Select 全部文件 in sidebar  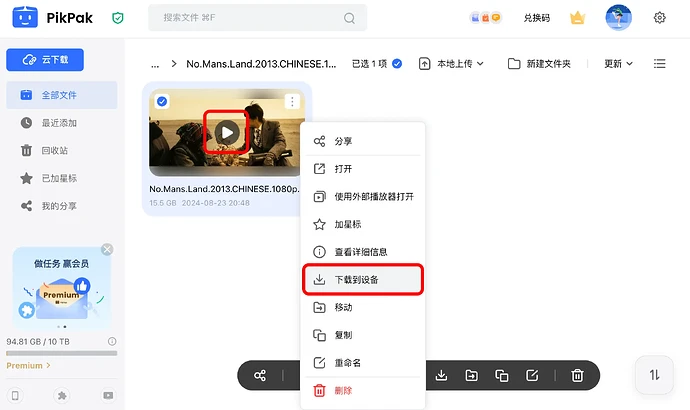coord(62,95)
